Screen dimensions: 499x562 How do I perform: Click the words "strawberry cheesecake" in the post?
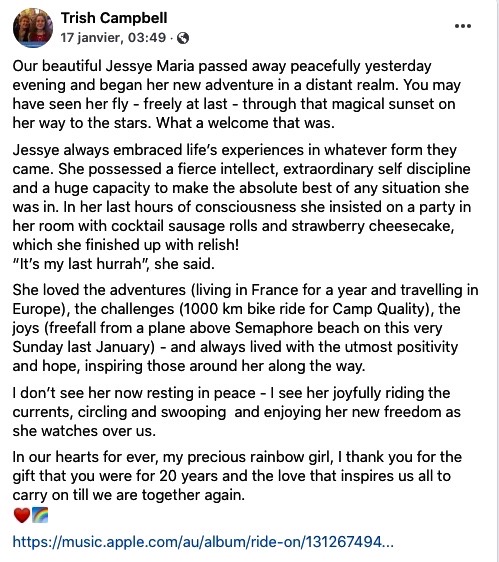point(370,226)
